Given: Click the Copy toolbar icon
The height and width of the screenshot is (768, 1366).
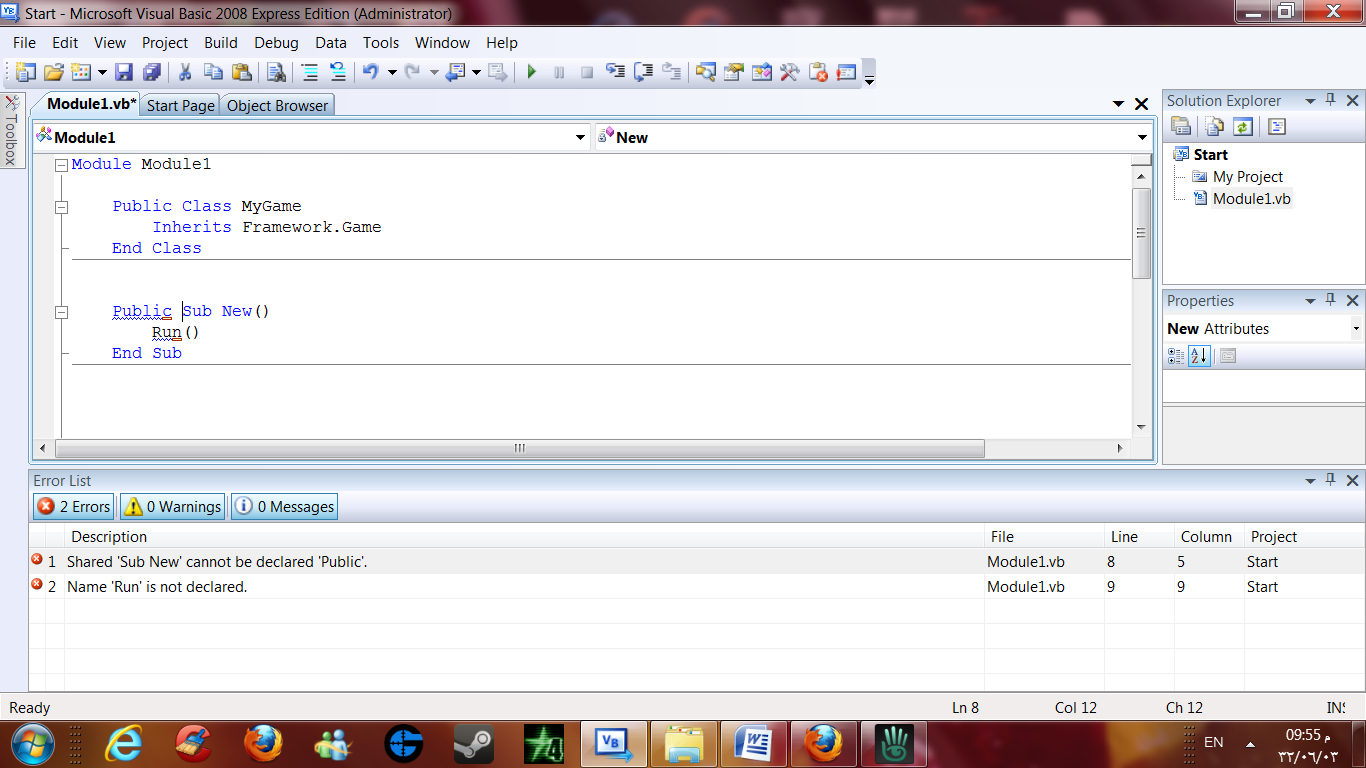Looking at the screenshot, I should coord(213,72).
